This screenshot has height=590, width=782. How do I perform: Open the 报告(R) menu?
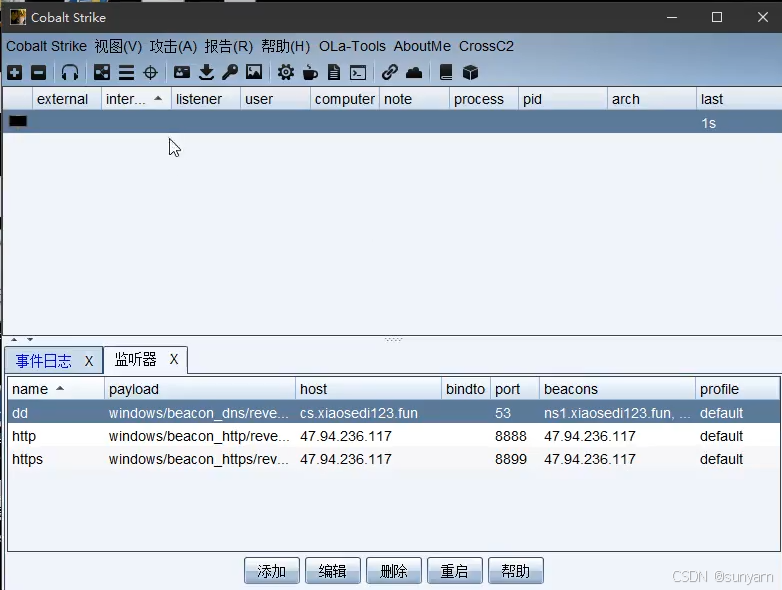tap(228, 46)
